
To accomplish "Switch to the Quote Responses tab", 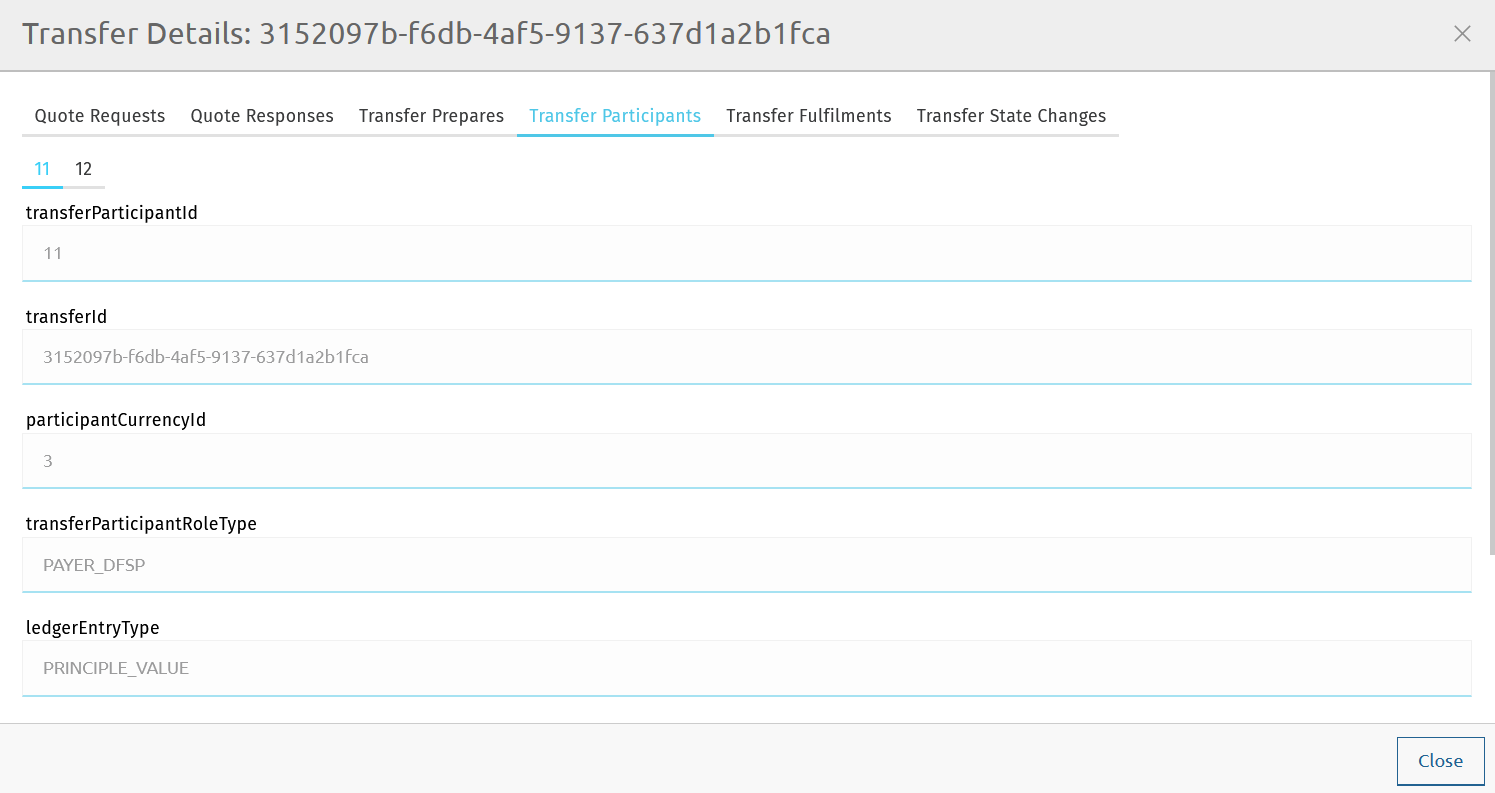I will pos(262,116).
